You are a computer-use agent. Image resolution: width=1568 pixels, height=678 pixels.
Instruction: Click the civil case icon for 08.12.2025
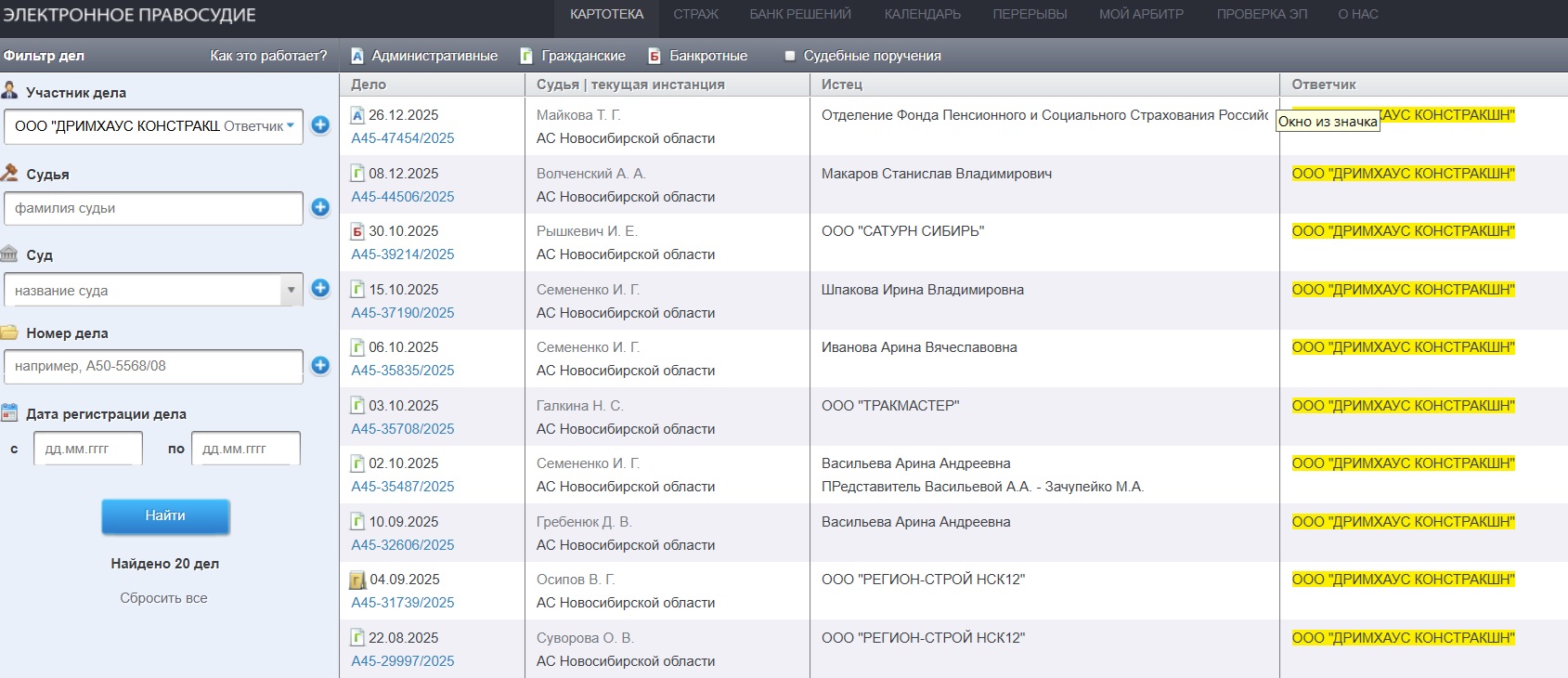point(357,174)
